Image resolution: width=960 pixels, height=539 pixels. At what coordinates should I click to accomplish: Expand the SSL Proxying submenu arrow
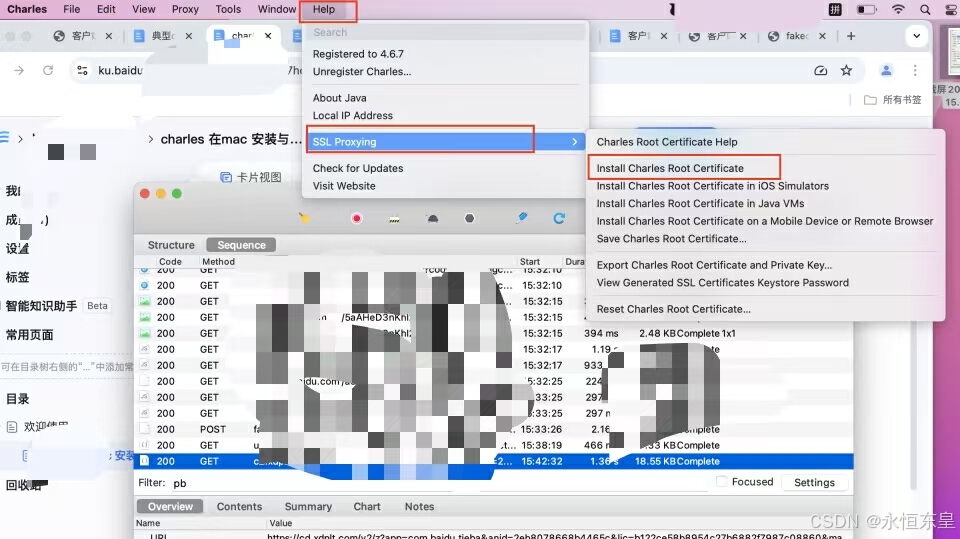[574, 141]
